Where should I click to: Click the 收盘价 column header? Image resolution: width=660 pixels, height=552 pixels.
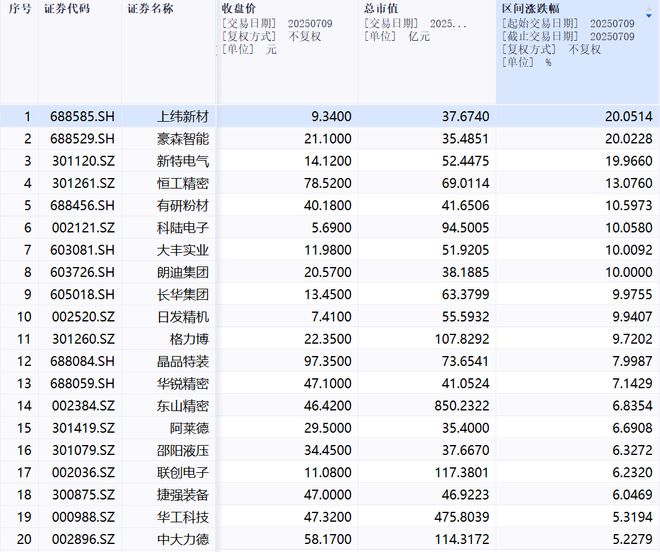tap(239, 9)
